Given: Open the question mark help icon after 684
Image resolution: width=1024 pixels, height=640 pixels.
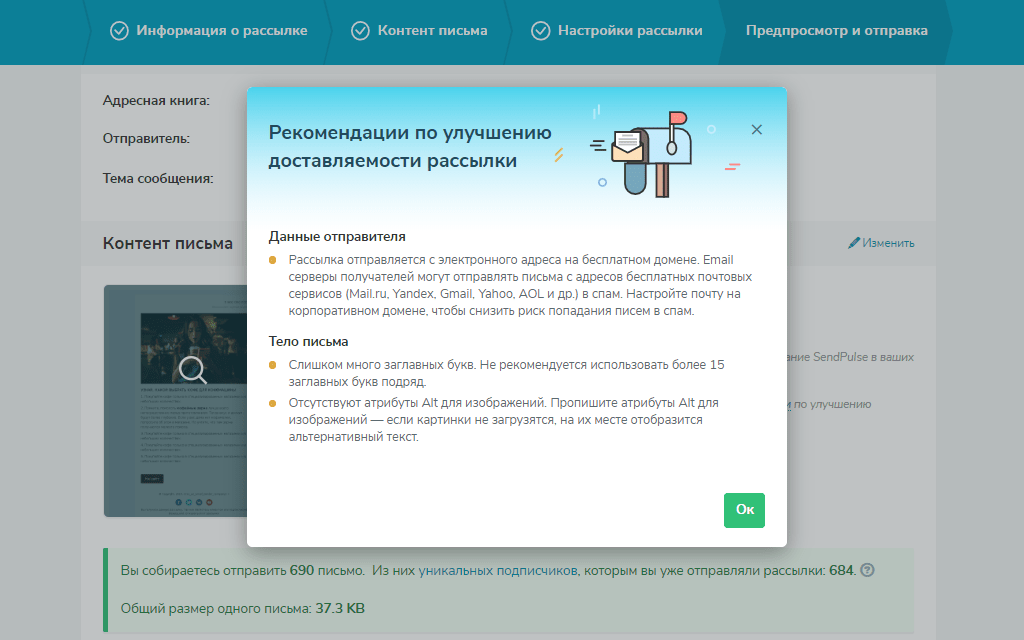Looking at the screenshot, I should click(x=867, y=570).
